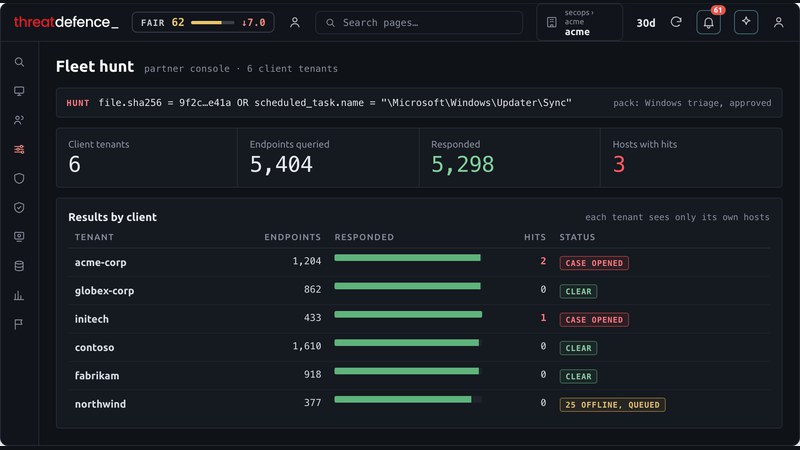Click CLEAR badge for globex-corp
Screen dimensions: 800x450
click(x=578, y=291)
